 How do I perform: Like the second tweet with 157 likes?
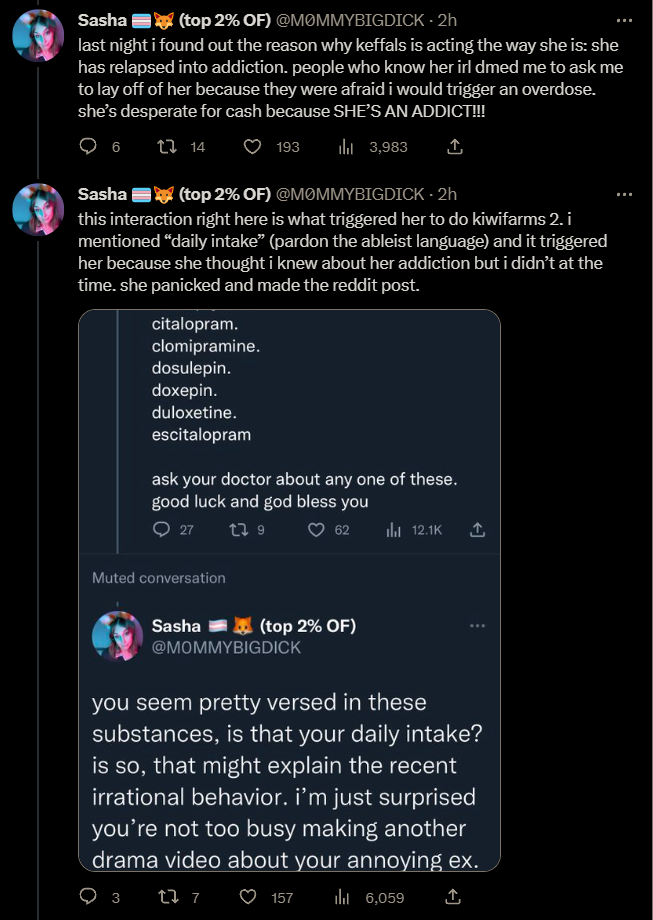[249, 897]
